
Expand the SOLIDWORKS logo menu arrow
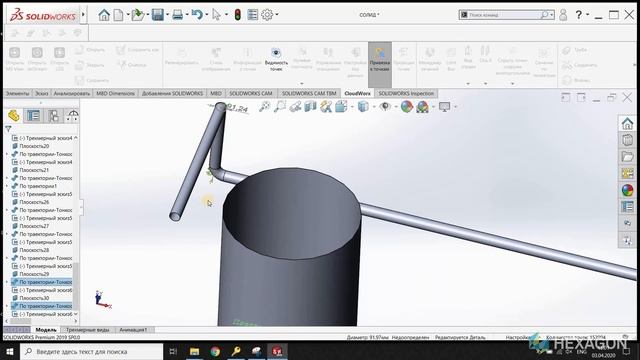point(83,15)
